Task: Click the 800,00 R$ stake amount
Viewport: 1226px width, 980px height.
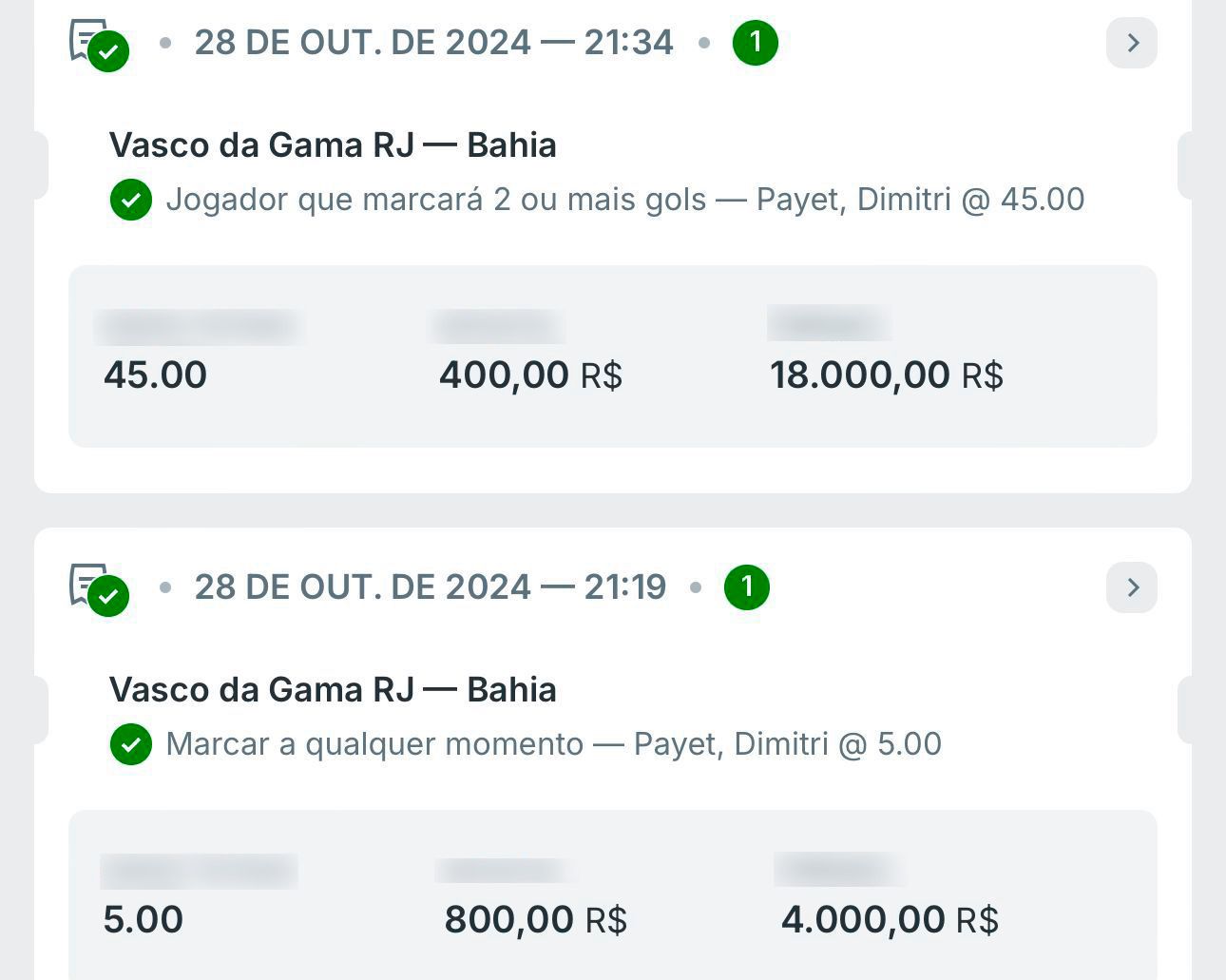Action: point(536,920)
